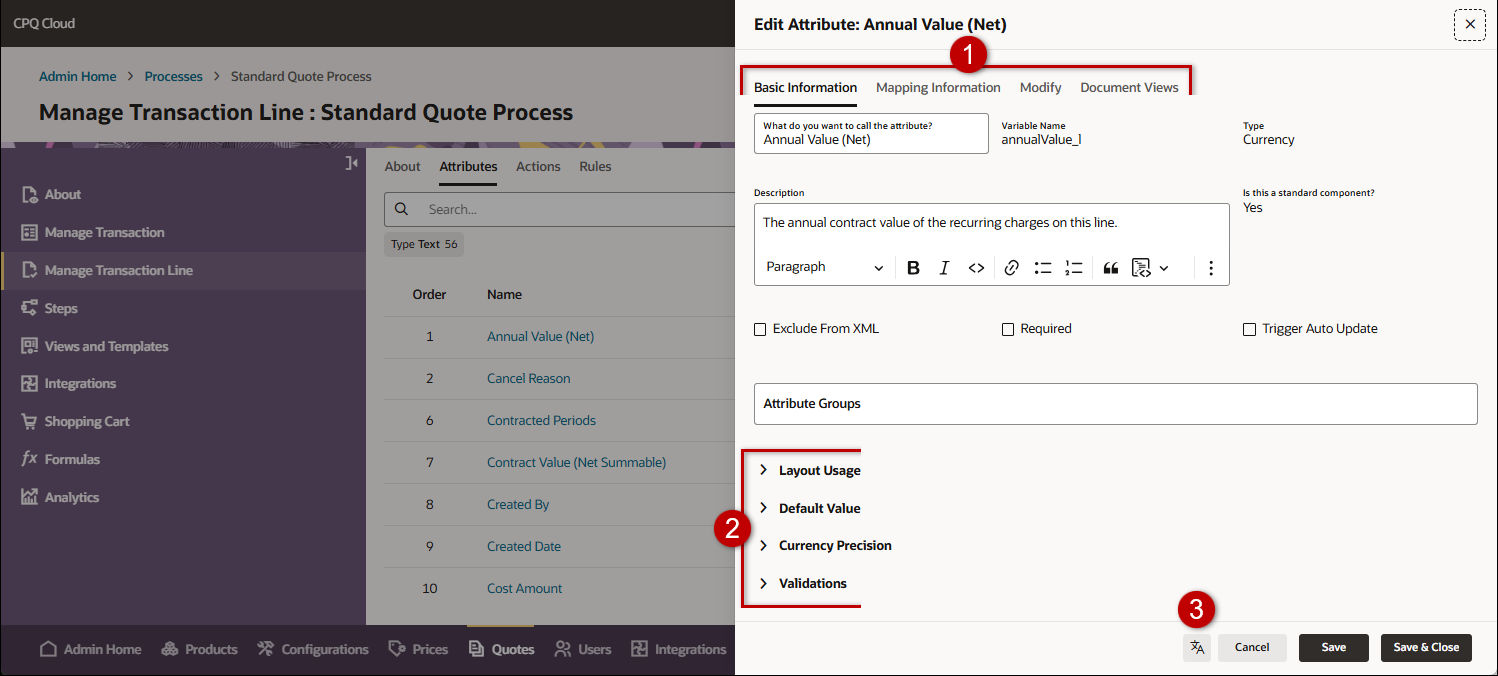Apply numbered list formatting
Viewport: 1498px width, 676px height.
pyautogui.click(x=1074, y=268)
